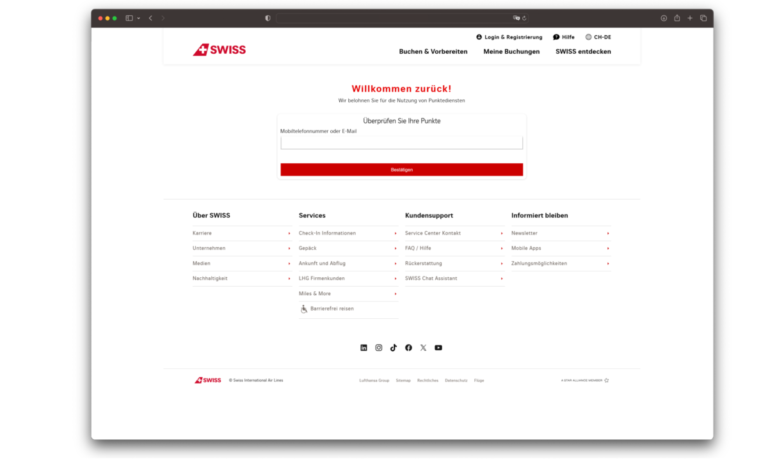Click Datenschutz footer link

(456, 381)
